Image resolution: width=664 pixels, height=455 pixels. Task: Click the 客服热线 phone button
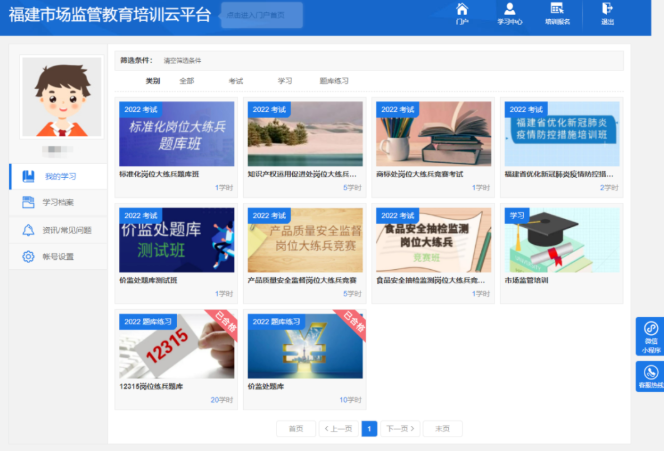650,377
